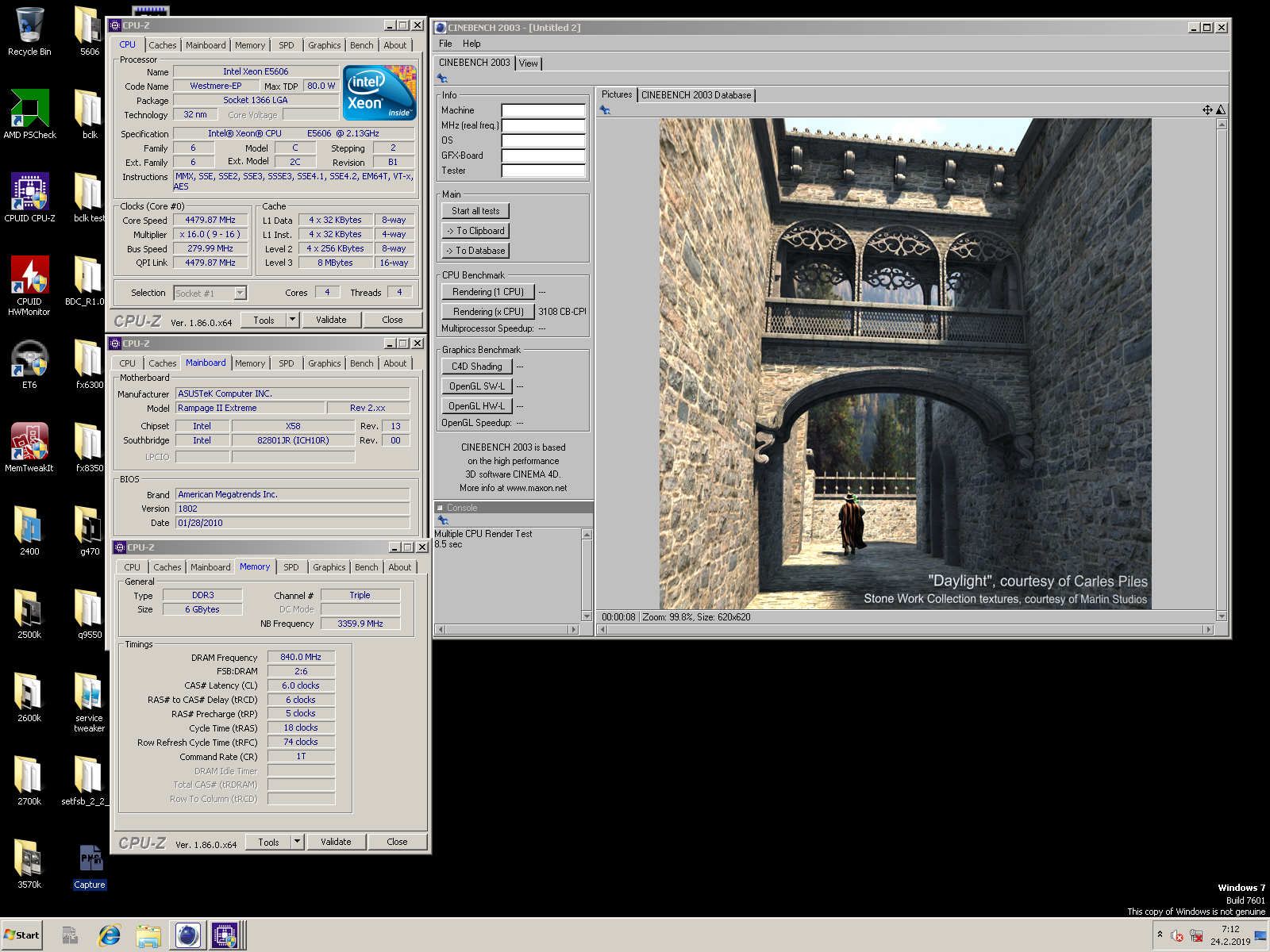Select the Pictures tab in CINEBENCH

coord(617,94)
